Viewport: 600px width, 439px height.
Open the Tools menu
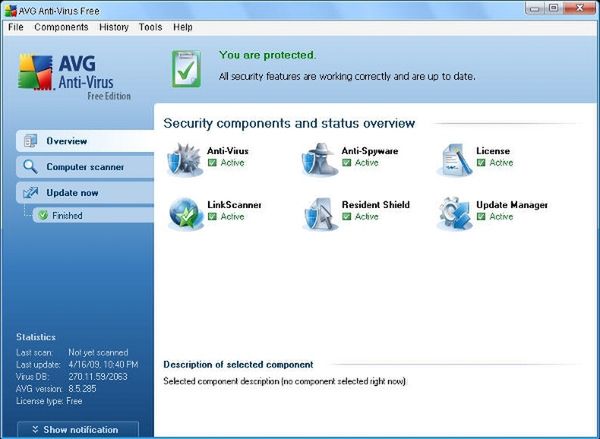pos(150,27)
